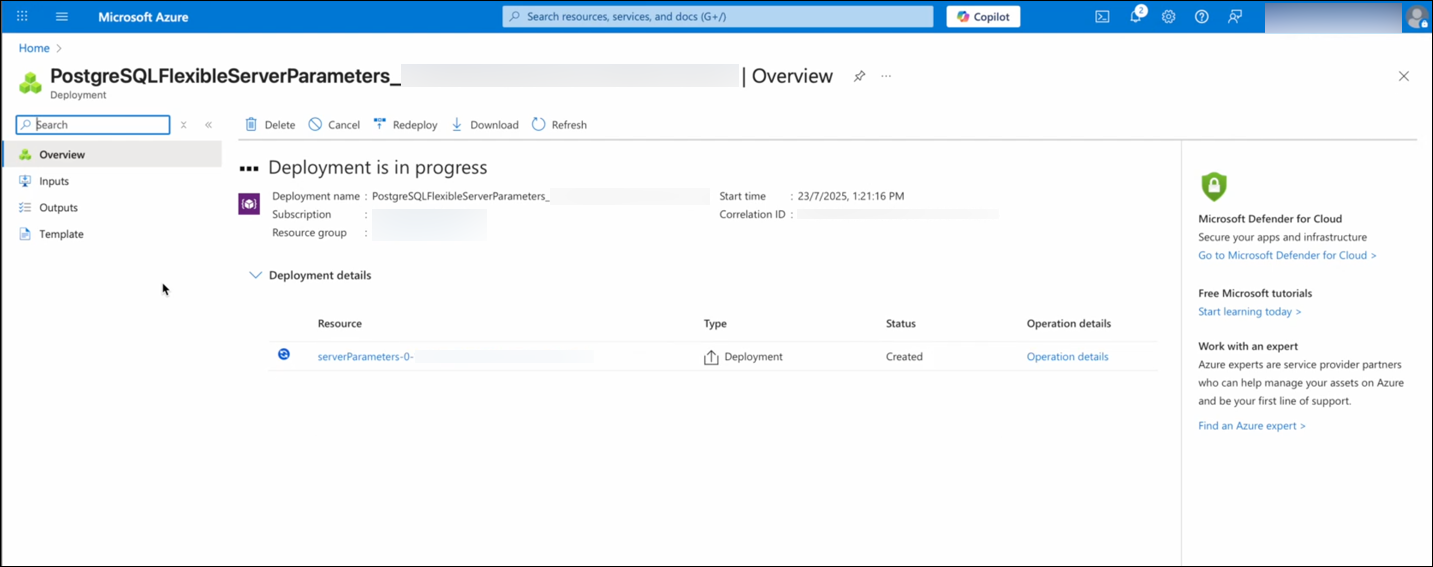Click the Deployment is in progress heading
1433x567 pixels.
pyautogui.click(x=378, y=168)
